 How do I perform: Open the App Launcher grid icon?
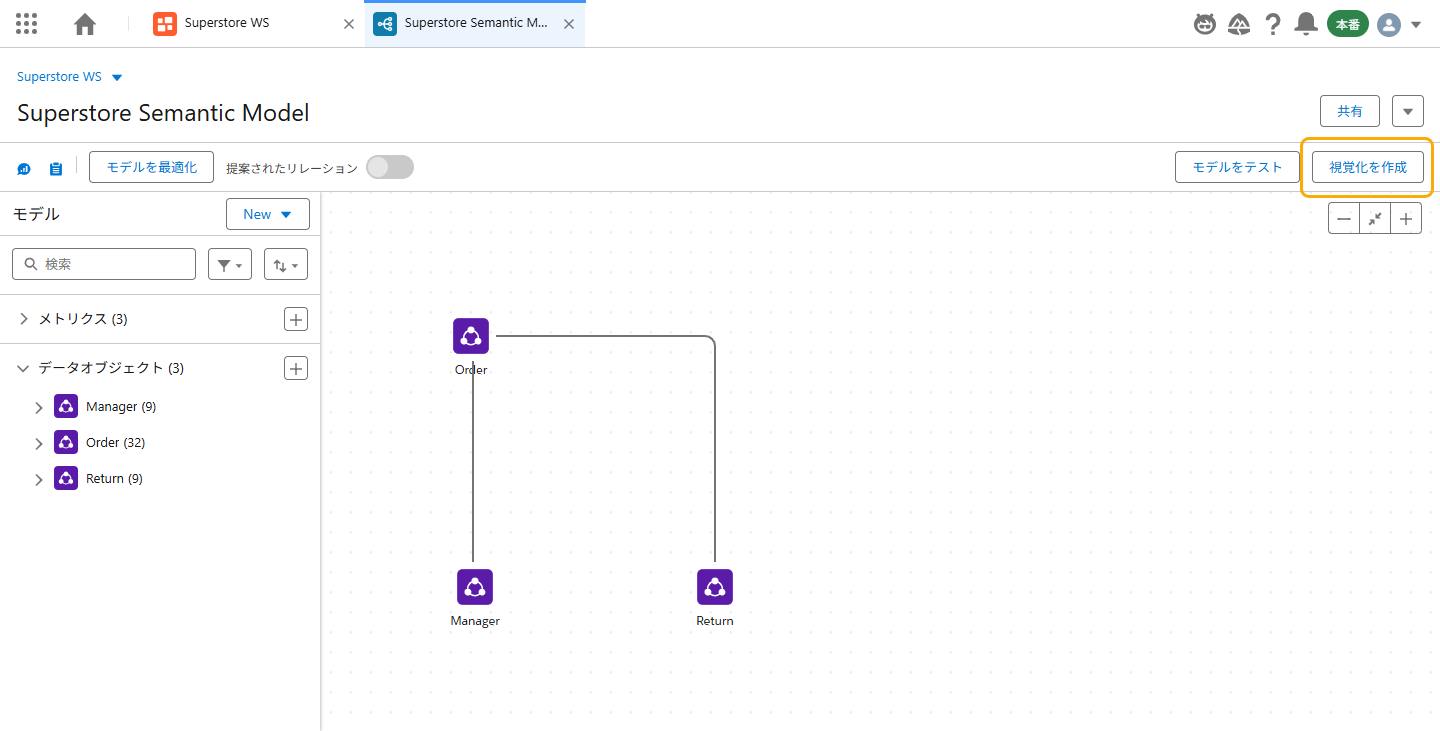(x=27, y=23)
